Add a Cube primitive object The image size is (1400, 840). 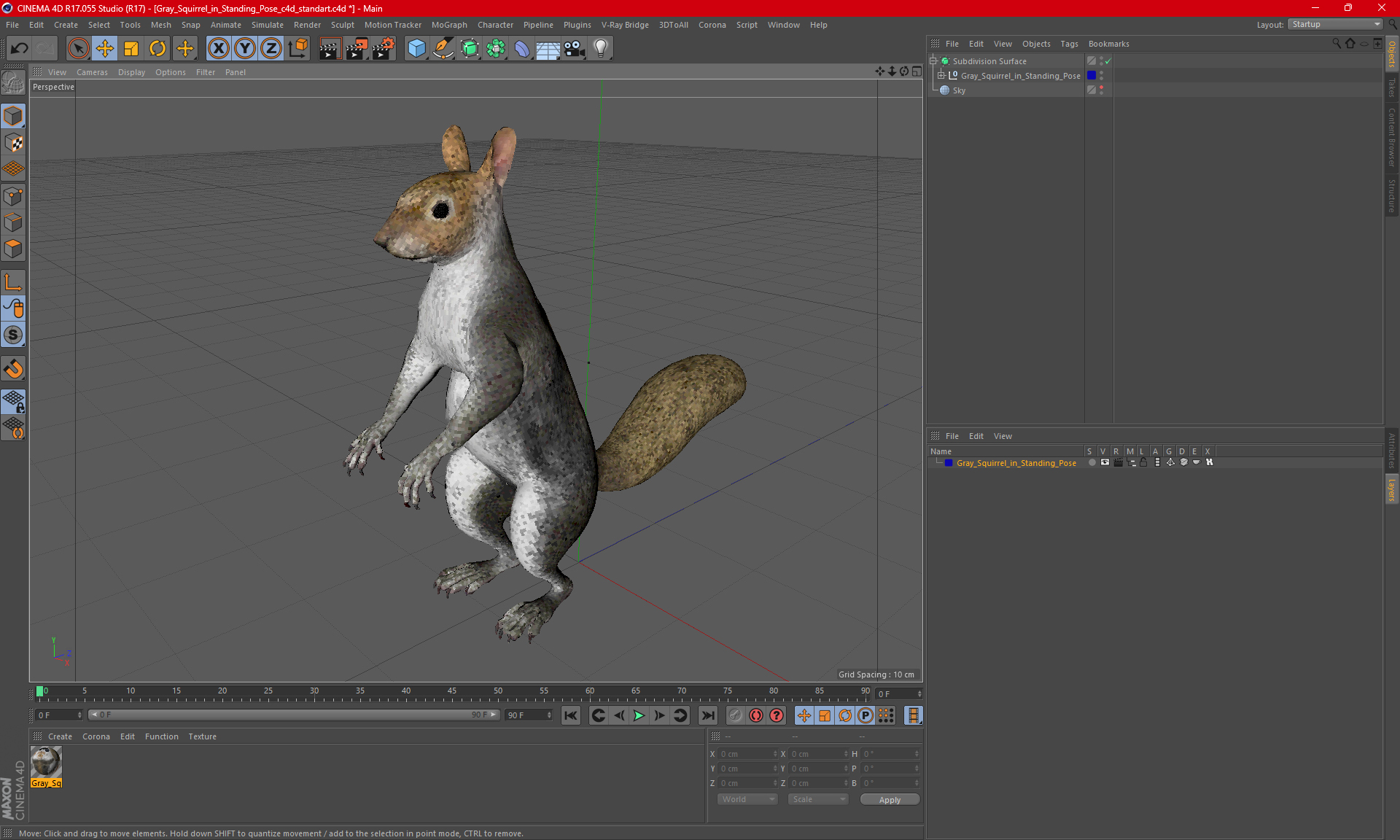click(416, 48)
